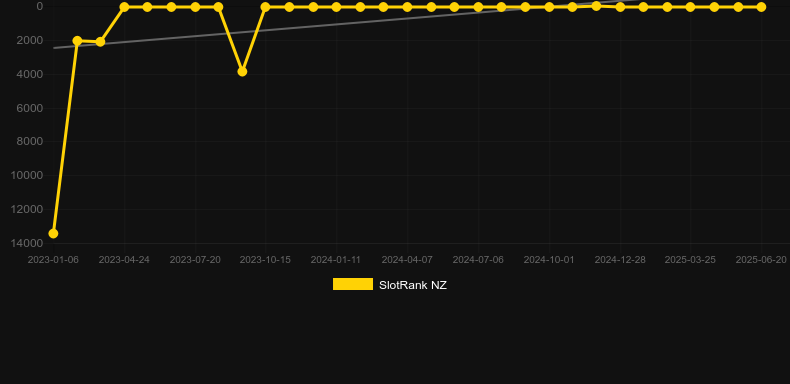The width and height of the screenshot is (790, 384).
Task: Click the data point above 2024-01-11
Action: coord(336,7)
